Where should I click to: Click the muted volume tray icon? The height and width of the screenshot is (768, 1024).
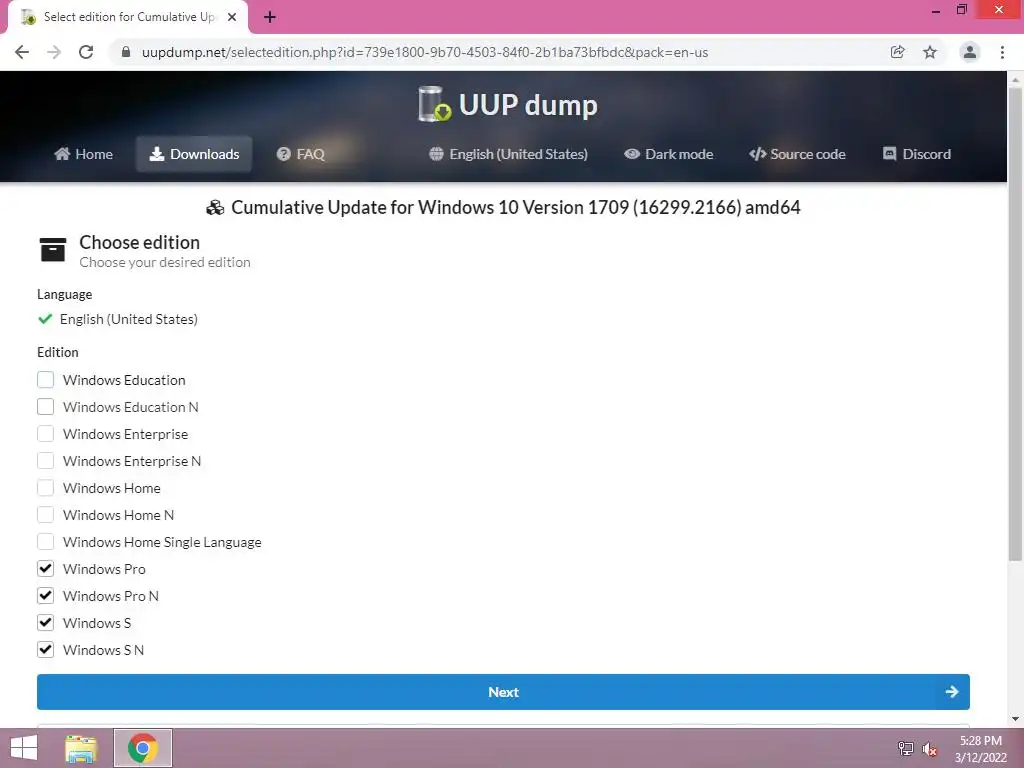point(930,749)
